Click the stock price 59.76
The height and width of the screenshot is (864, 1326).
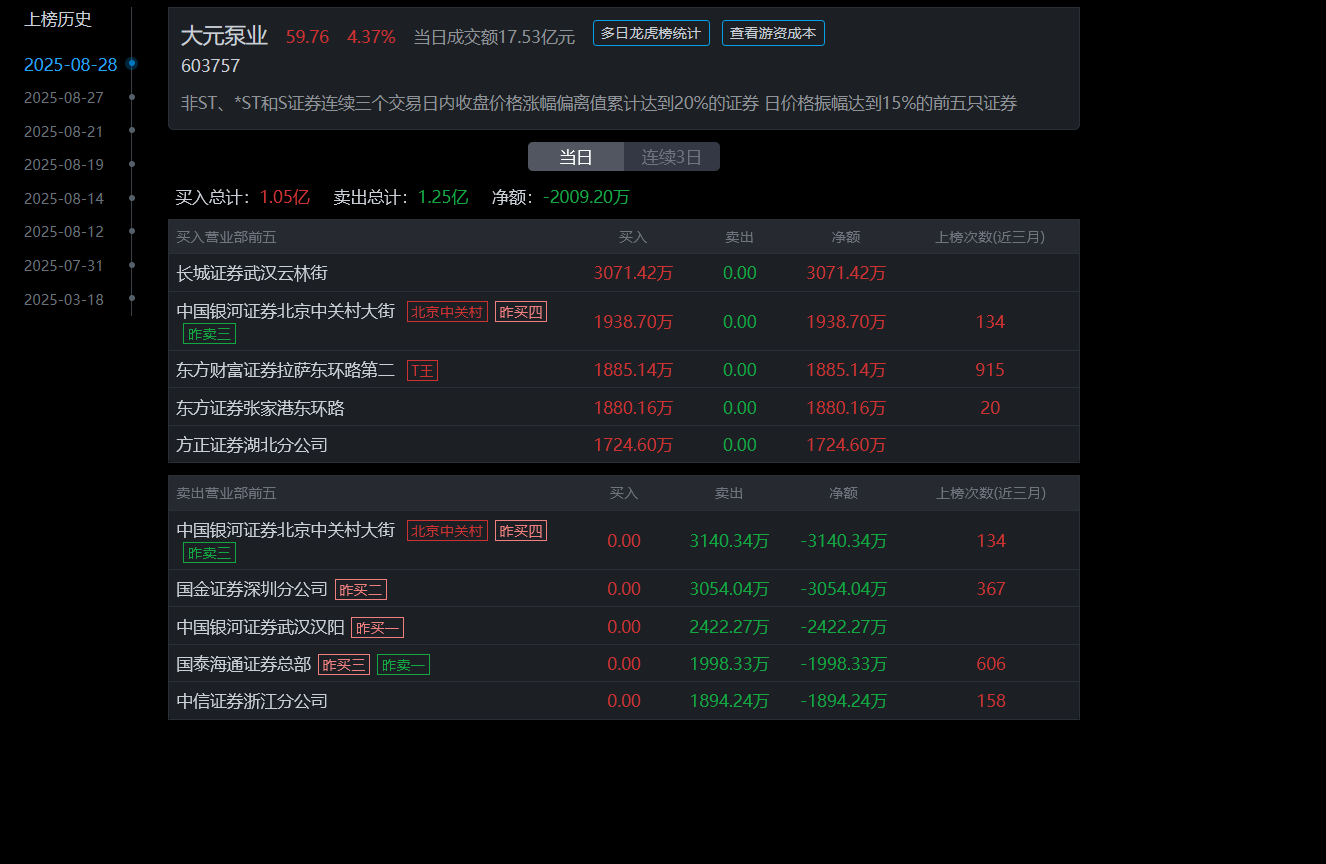[x=307, y=37]
